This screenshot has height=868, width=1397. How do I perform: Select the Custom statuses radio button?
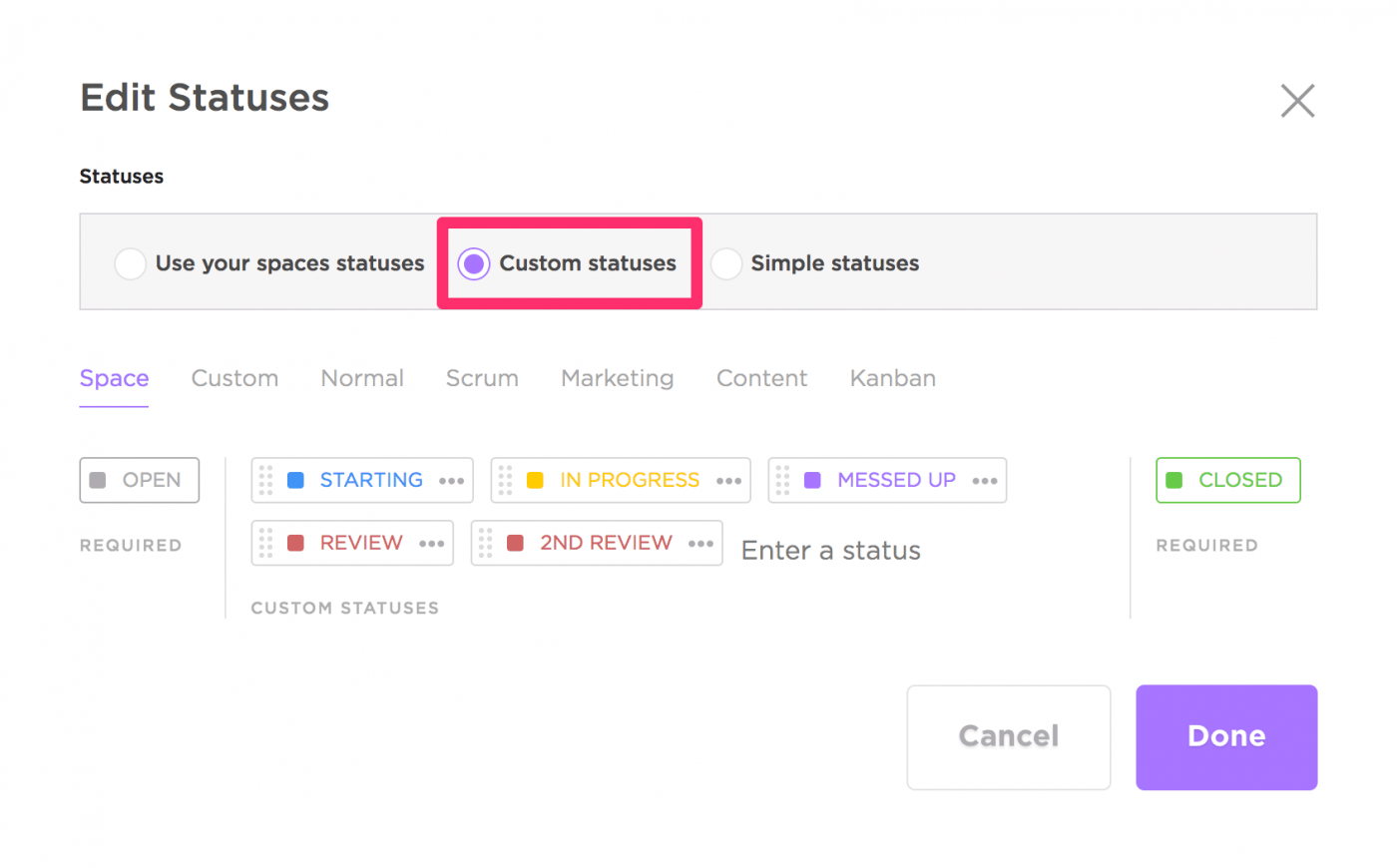point(474,263)
